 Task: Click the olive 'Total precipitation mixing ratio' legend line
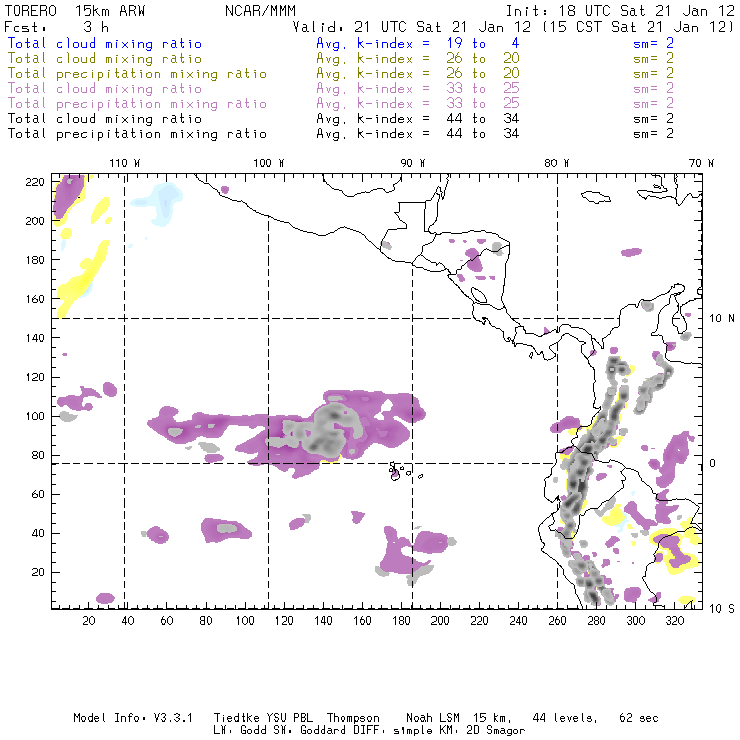coord(137,74)
